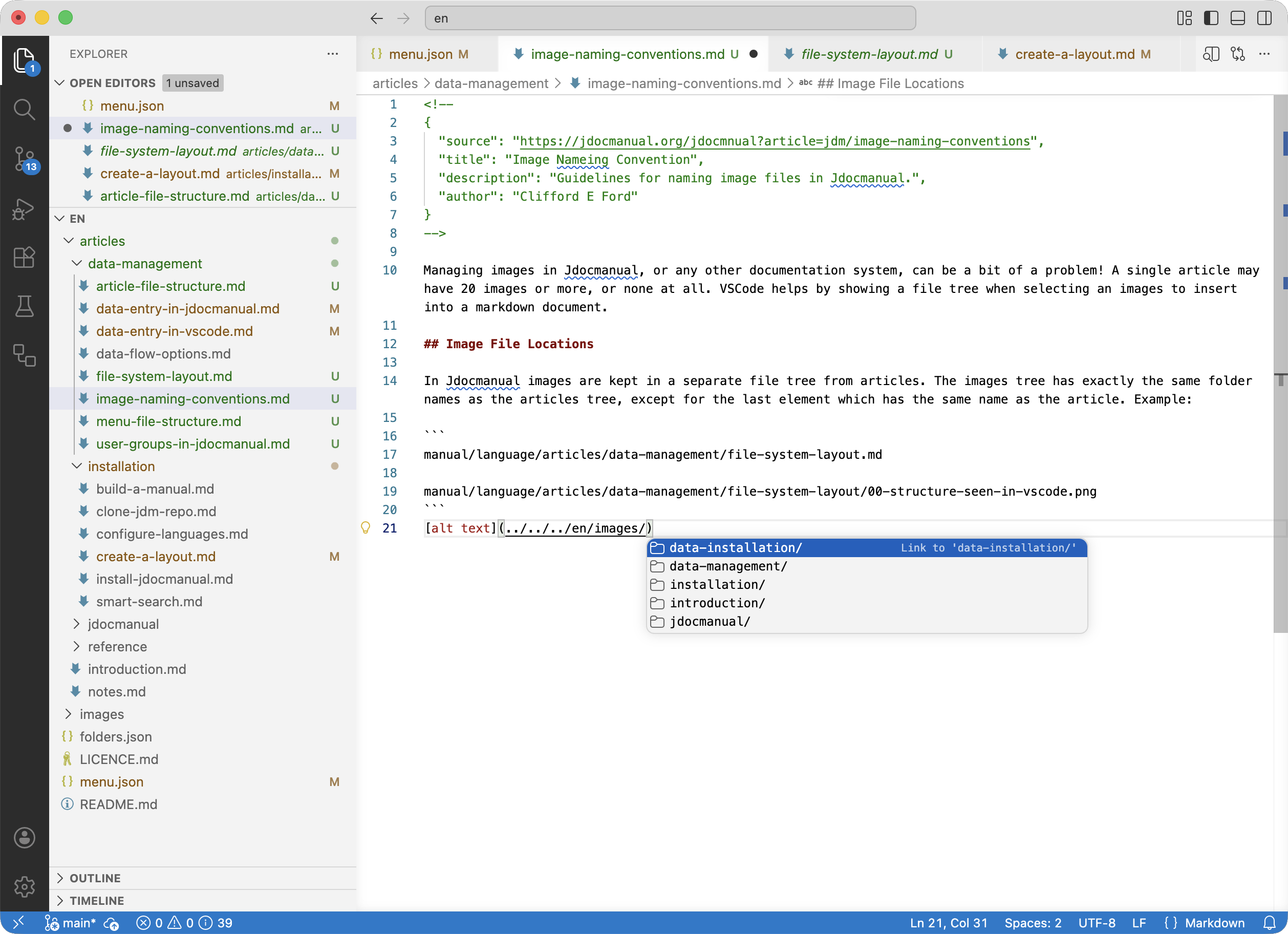The width and height of the screenshot is (1288, 934).
Task: Open the Testing flask view
Action: click(25, 306)
